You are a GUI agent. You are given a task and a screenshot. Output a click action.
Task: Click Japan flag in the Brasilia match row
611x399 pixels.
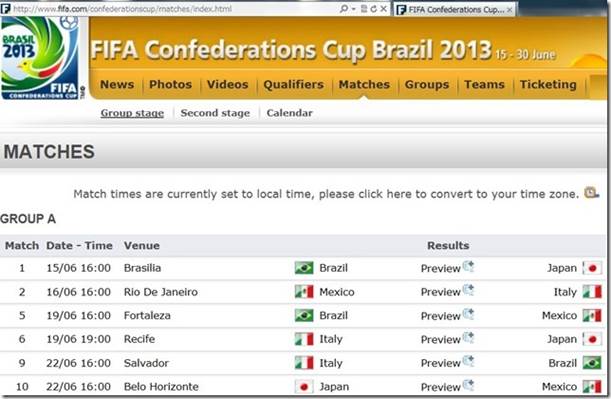pyautogui.click(x=592, y=268)
